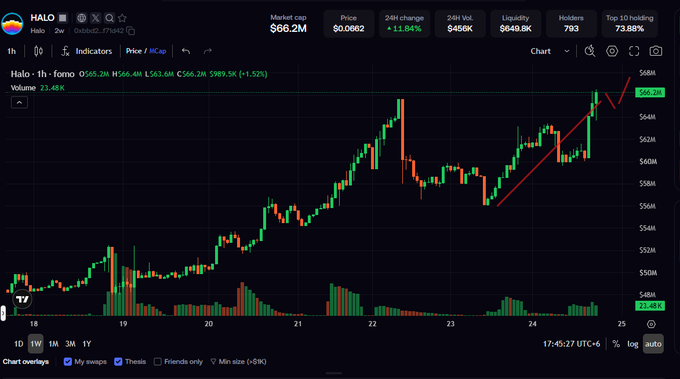Image resolution: width=680 pixels, height=379 pixels.
Task: Toggle the Thesis overlay checkbox
Action: [x=118, y=362]
